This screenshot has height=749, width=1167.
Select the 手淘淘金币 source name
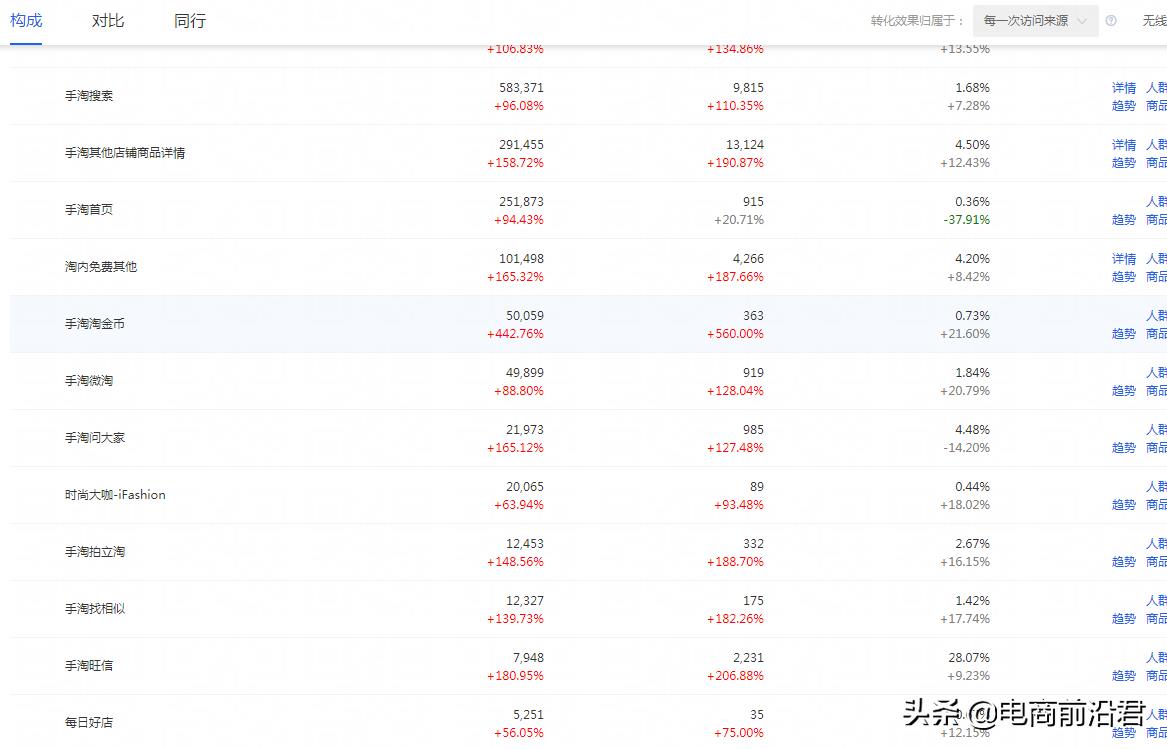95,323
